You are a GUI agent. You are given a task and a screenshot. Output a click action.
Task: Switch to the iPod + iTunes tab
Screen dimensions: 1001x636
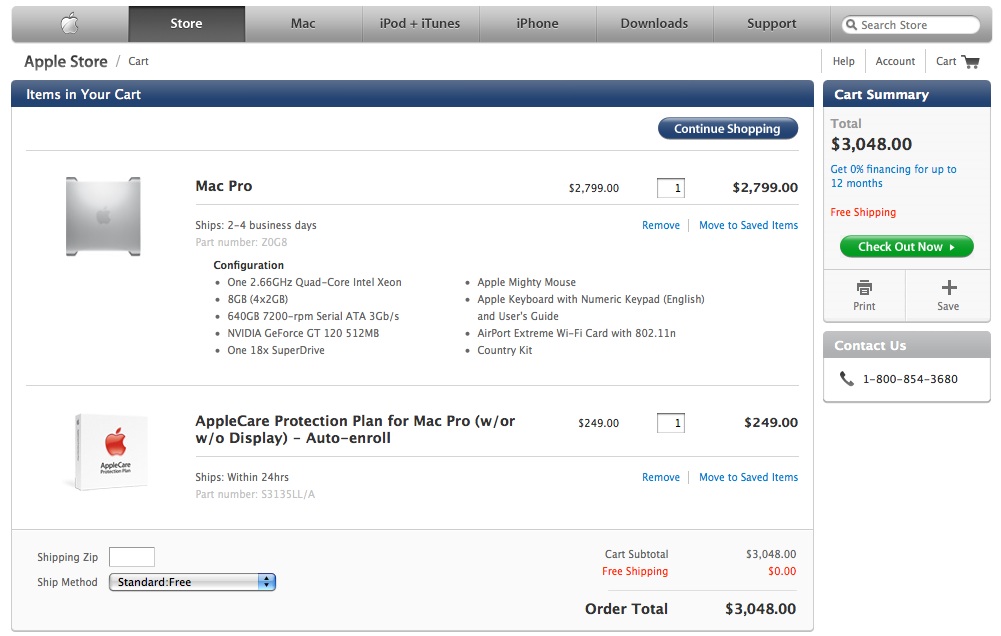(x=420, y=24)
